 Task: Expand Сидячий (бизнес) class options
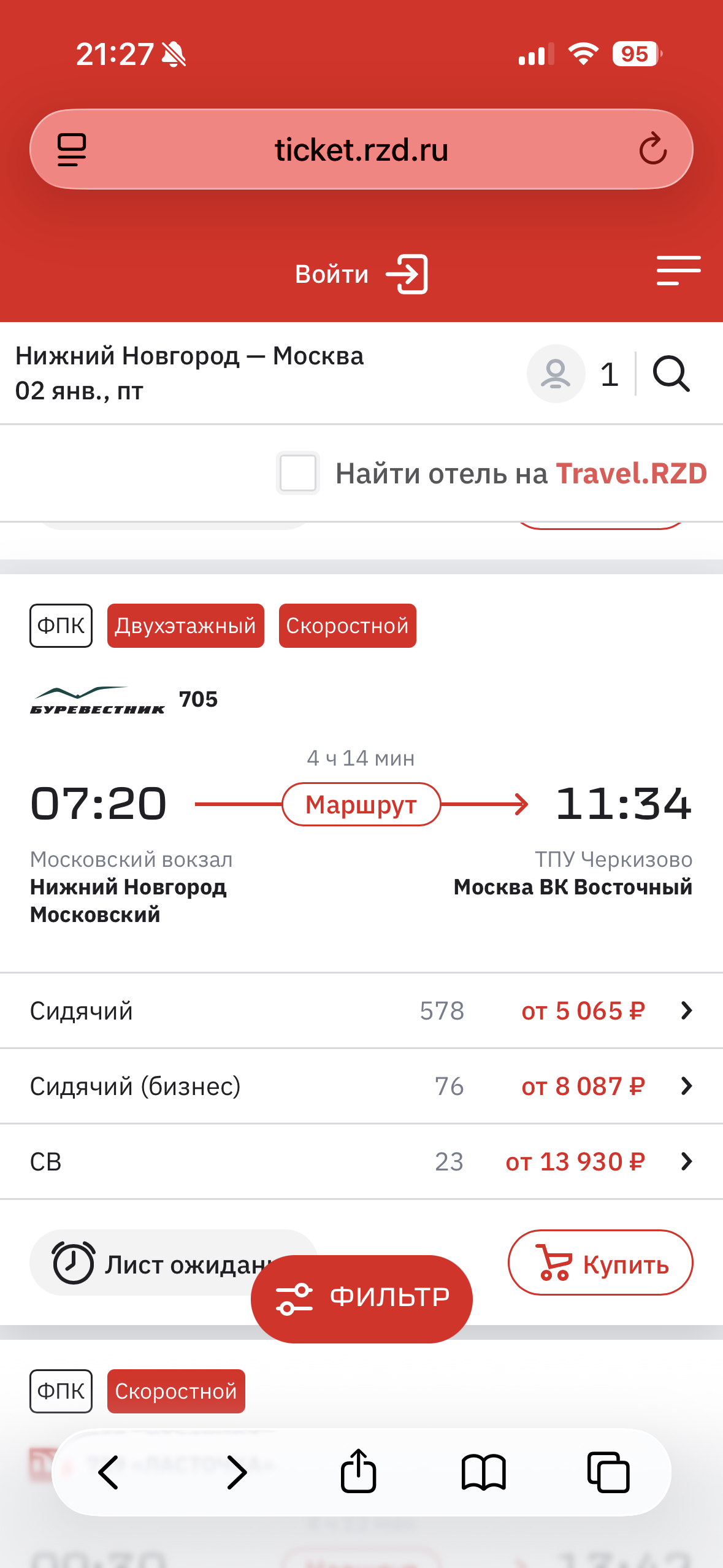point(361,1086)
